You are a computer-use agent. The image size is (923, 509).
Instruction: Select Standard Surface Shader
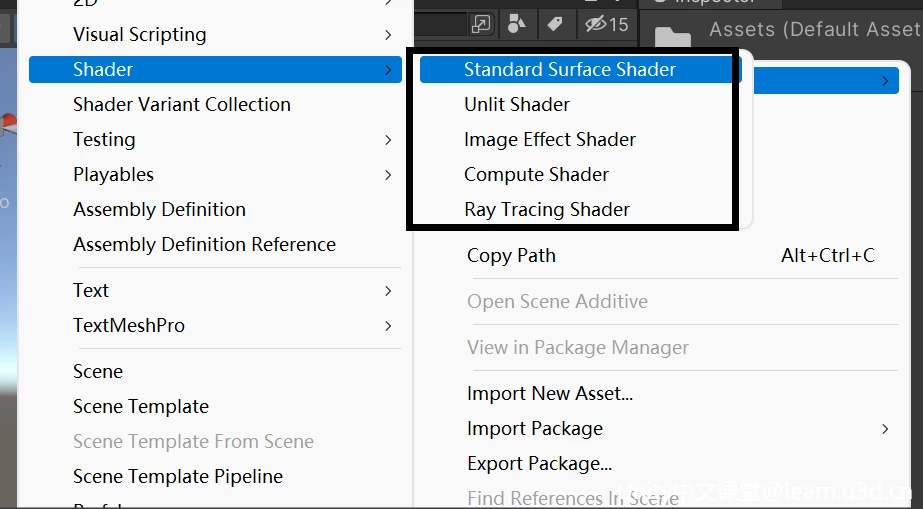tap(570, 70)
